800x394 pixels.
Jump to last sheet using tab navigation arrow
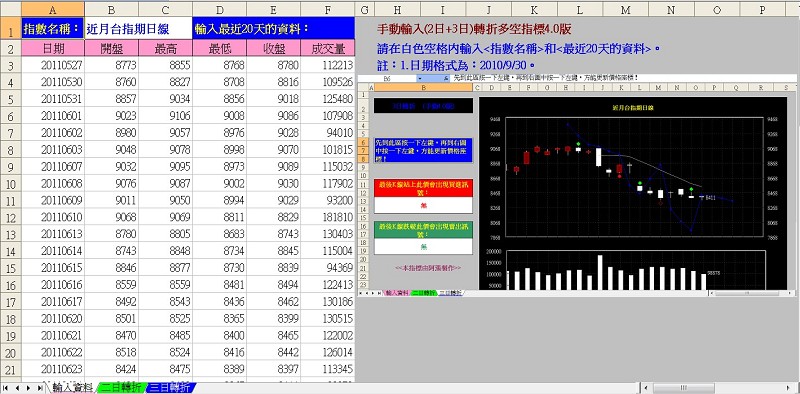point(40,388)
